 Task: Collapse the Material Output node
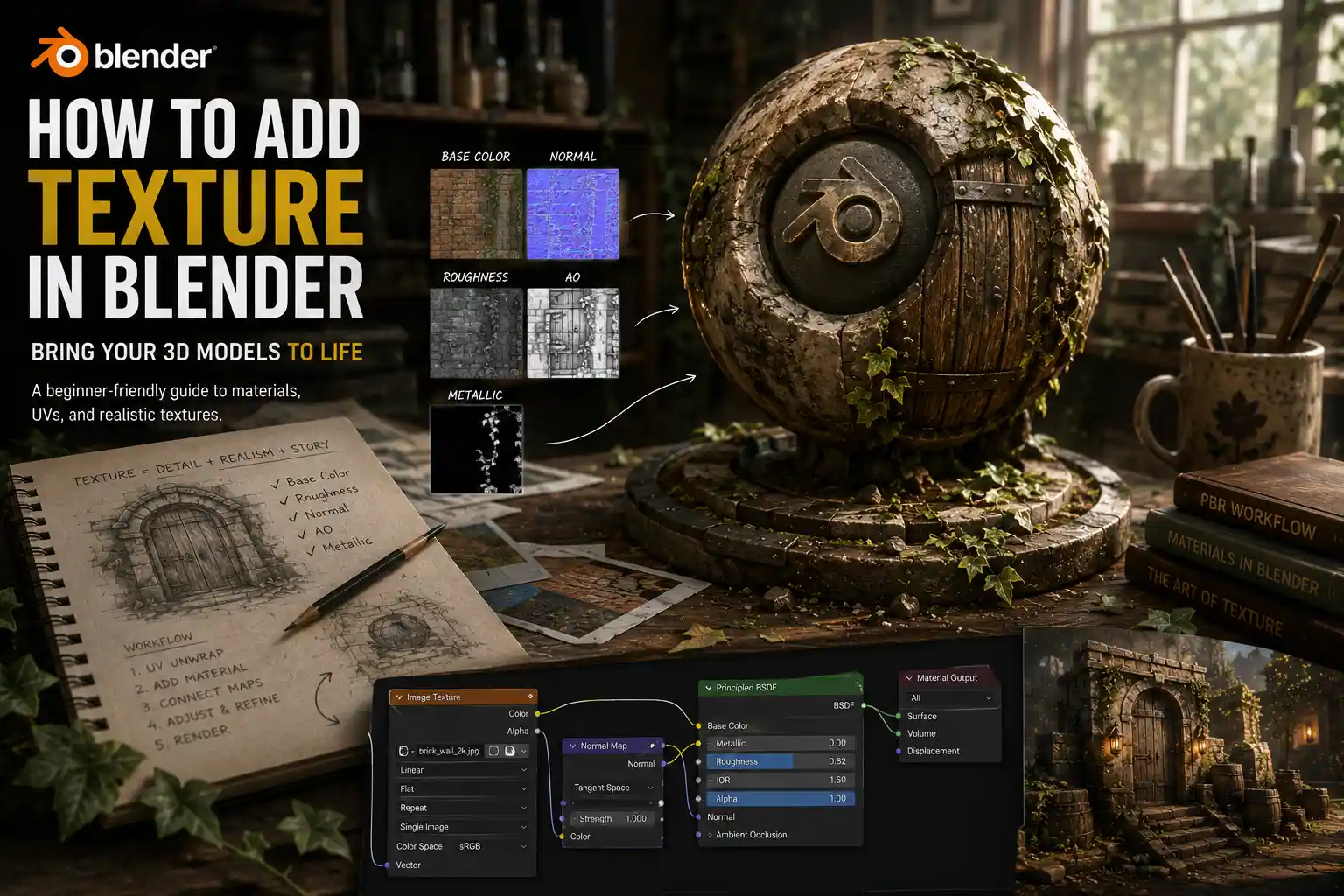tap(909, 678)
